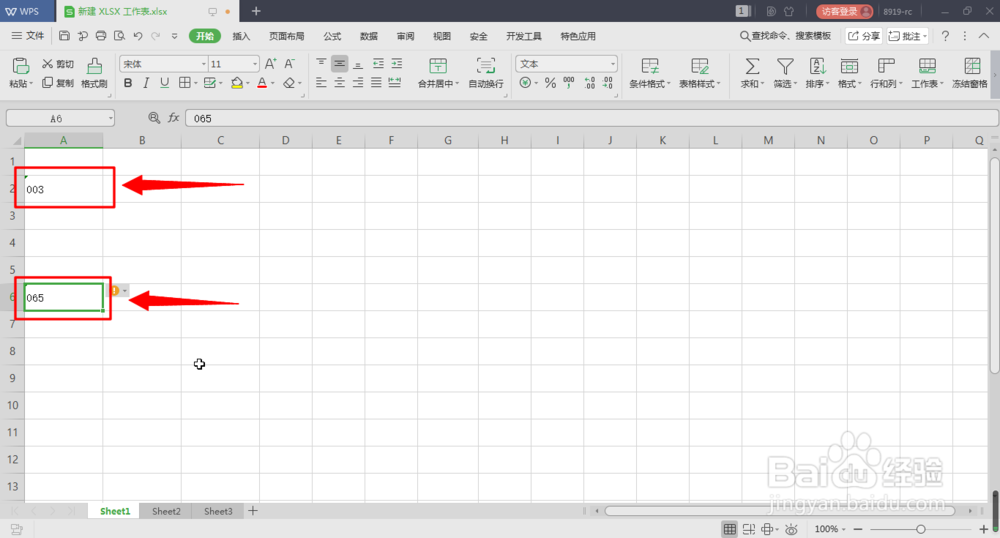Open the 文件 file menu
The image size is (1000, 538).
28,36
